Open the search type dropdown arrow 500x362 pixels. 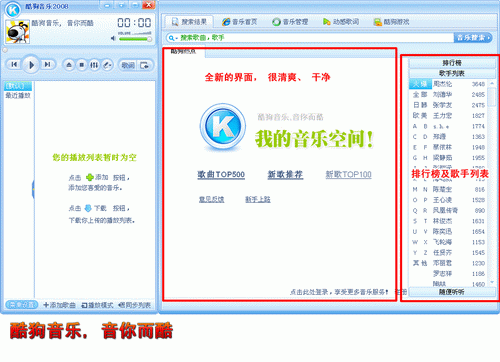[177, 38]
